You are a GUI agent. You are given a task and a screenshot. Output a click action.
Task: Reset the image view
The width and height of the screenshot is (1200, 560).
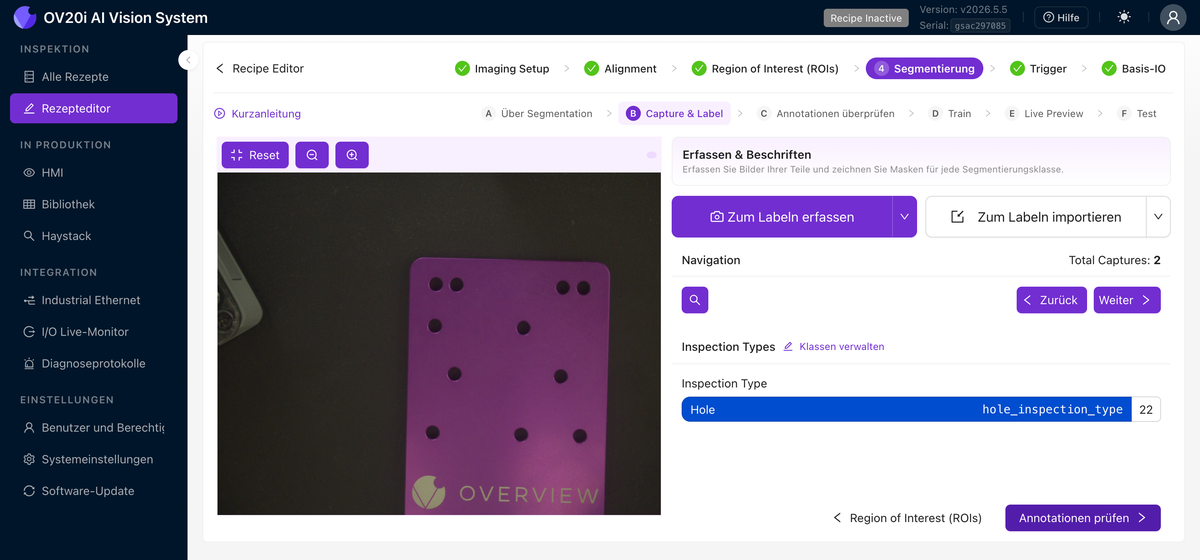tap(255, 155)
